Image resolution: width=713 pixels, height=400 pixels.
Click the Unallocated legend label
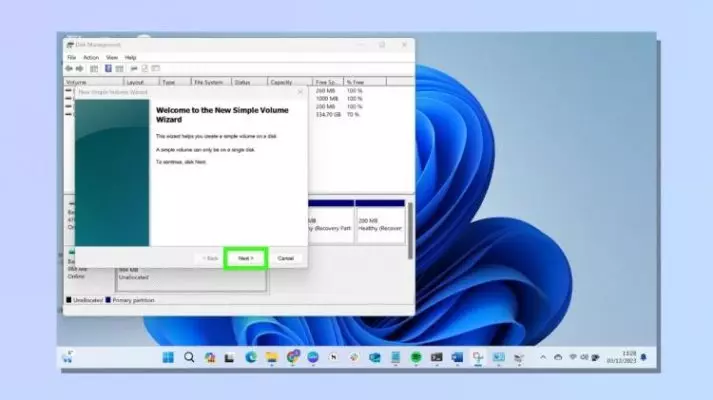(88, 300)
